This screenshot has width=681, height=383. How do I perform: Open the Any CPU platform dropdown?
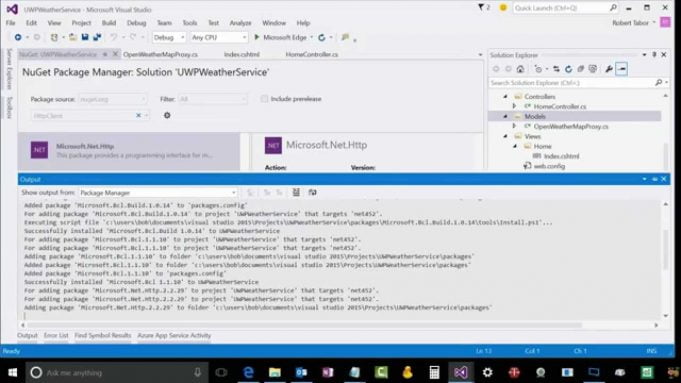(218, 38)
